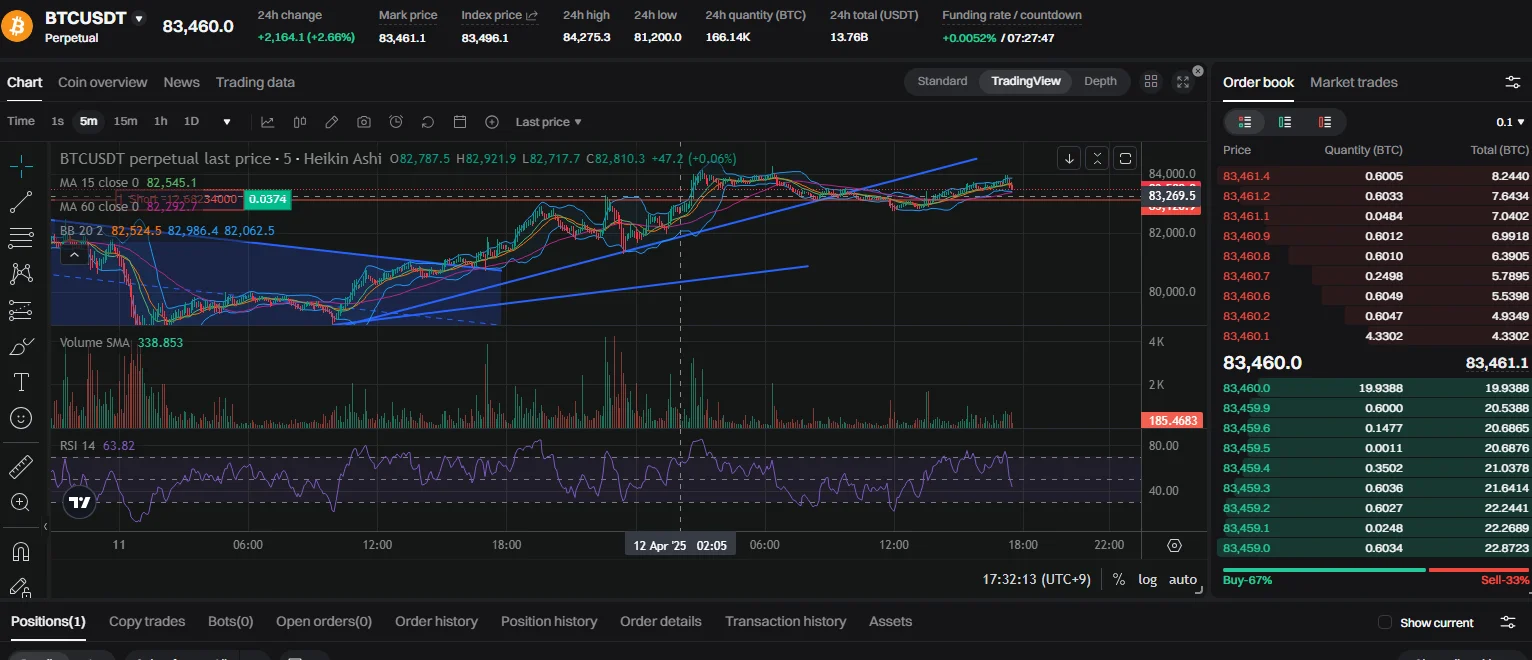Select the Standard chart mode

(942, 81)
